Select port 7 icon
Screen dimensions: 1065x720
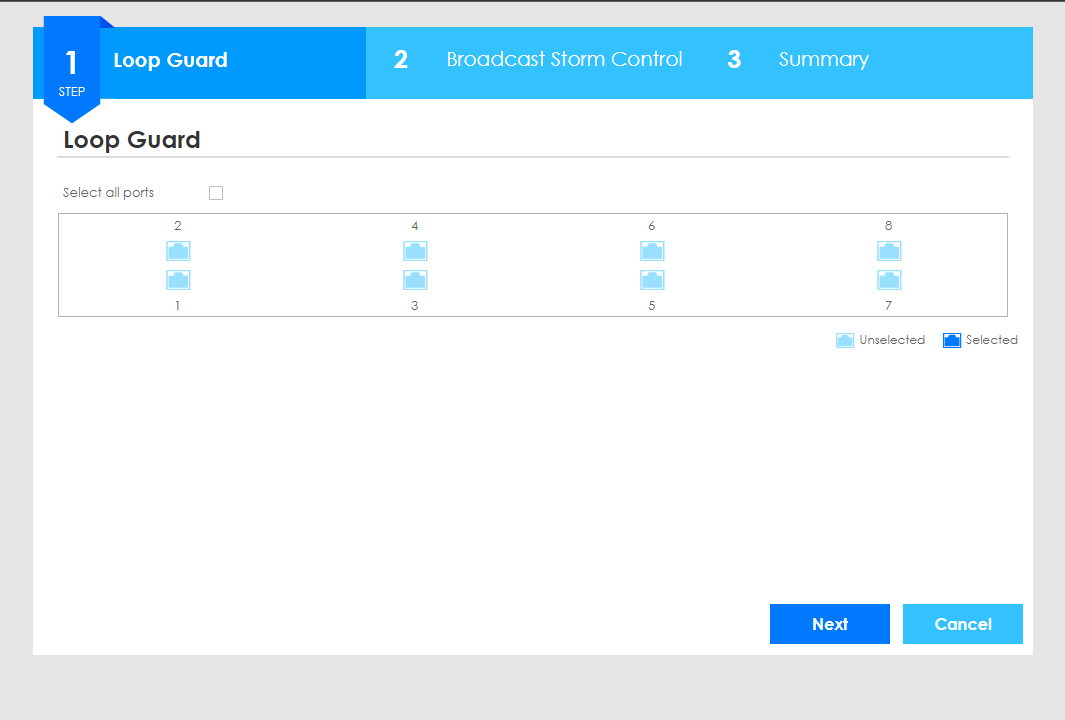[x=889, y=280]
